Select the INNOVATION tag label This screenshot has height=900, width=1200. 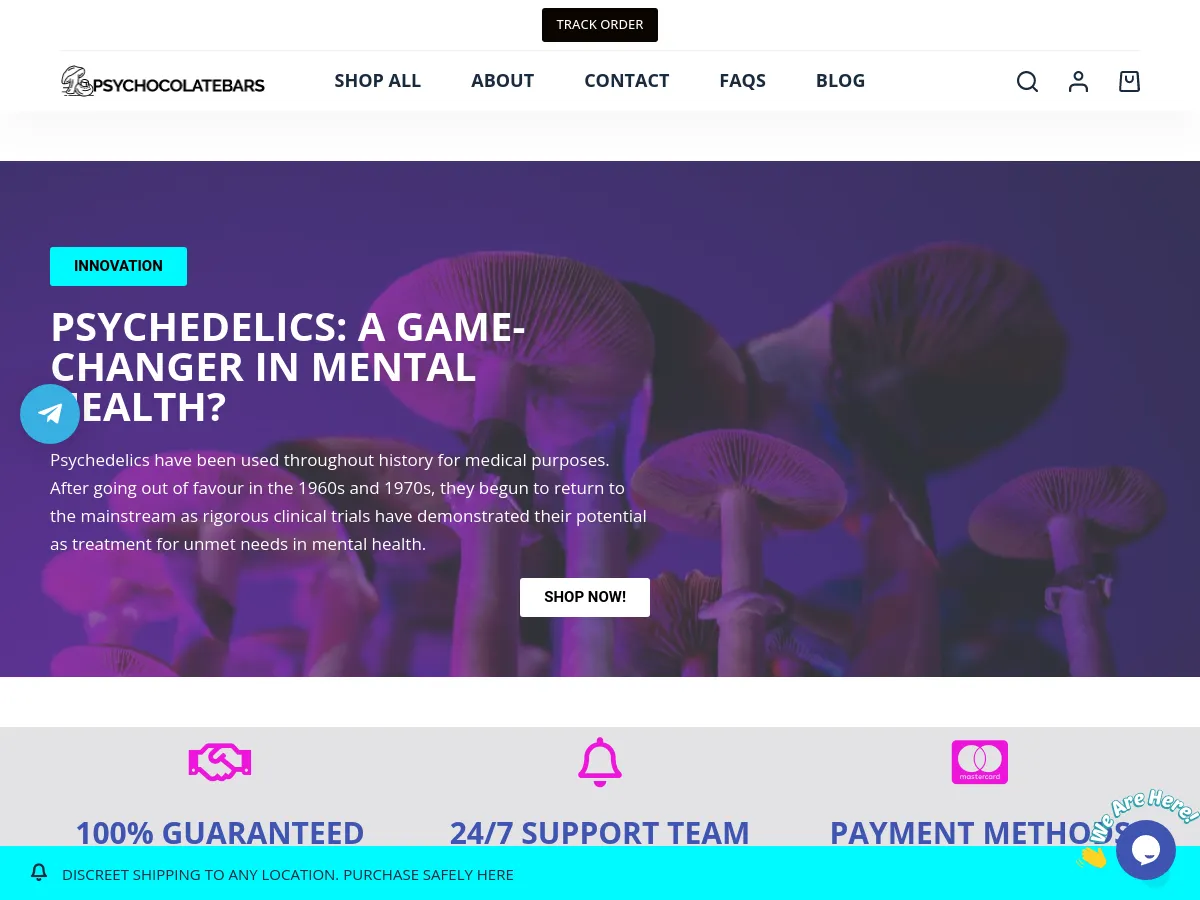[118, 266]
